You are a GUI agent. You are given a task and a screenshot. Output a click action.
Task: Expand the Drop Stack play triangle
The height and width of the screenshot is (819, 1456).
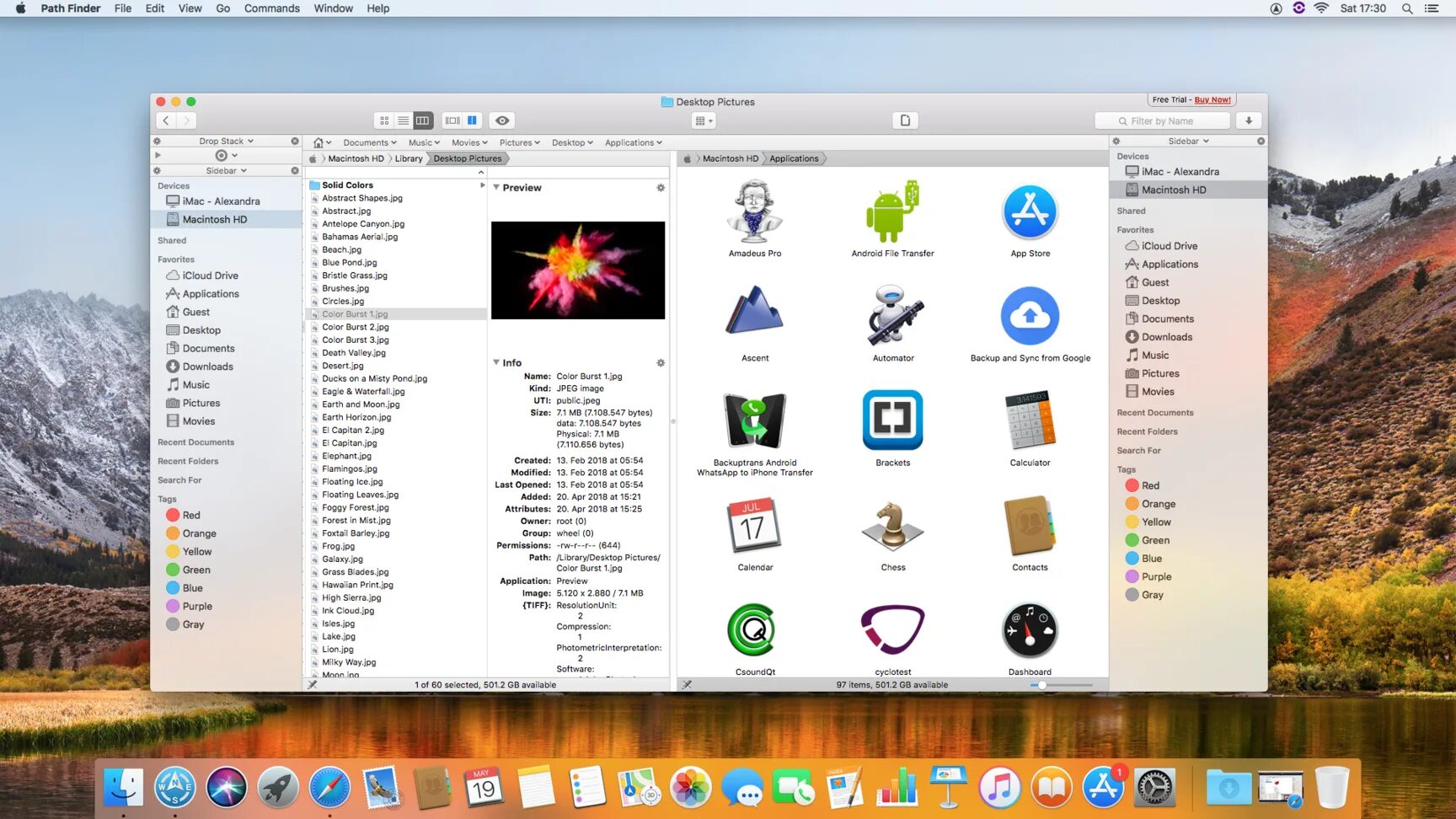tap(158, 155)
